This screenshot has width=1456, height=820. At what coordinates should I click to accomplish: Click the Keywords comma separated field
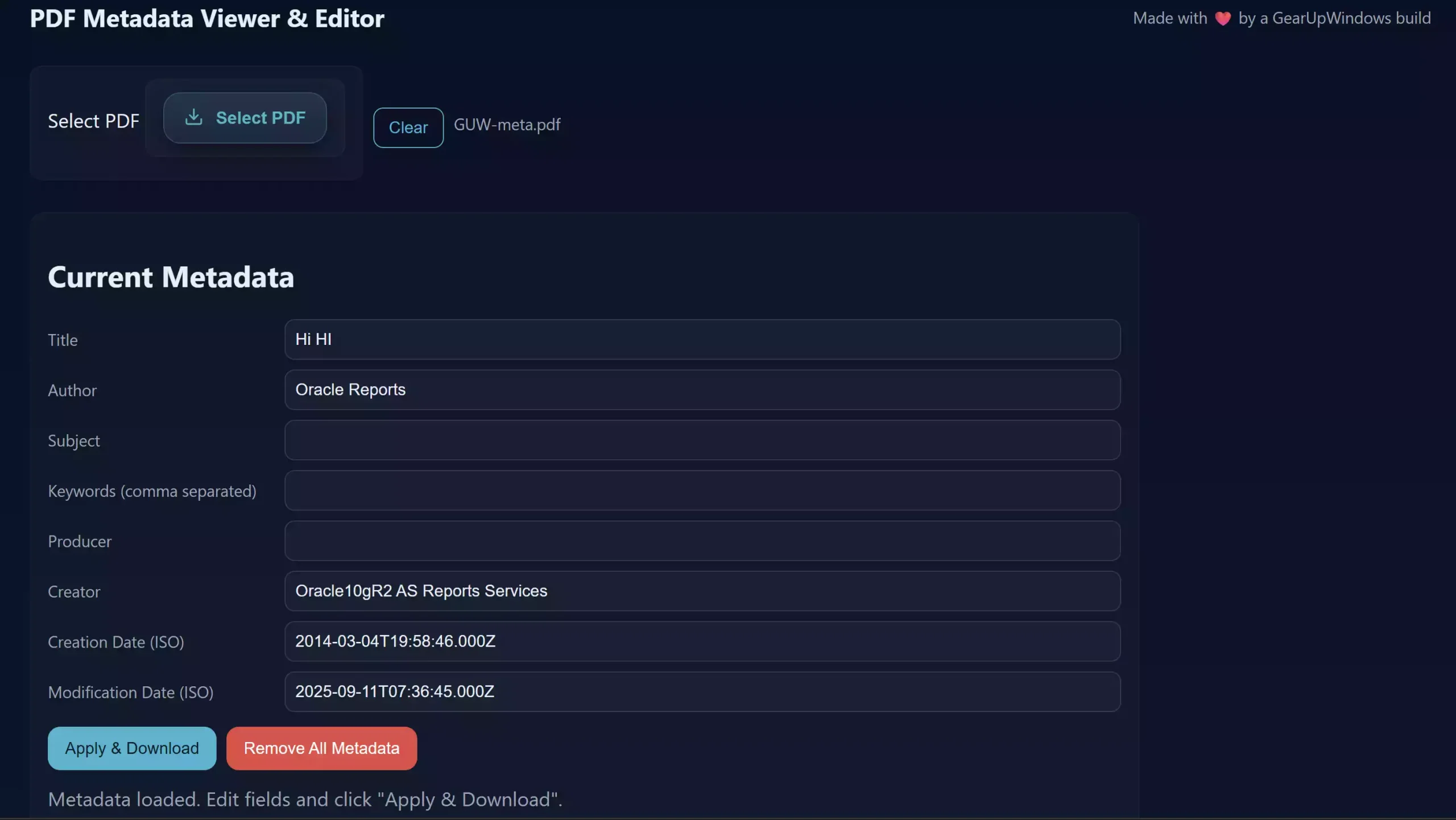pyautogui.click(x=702, y=490)
